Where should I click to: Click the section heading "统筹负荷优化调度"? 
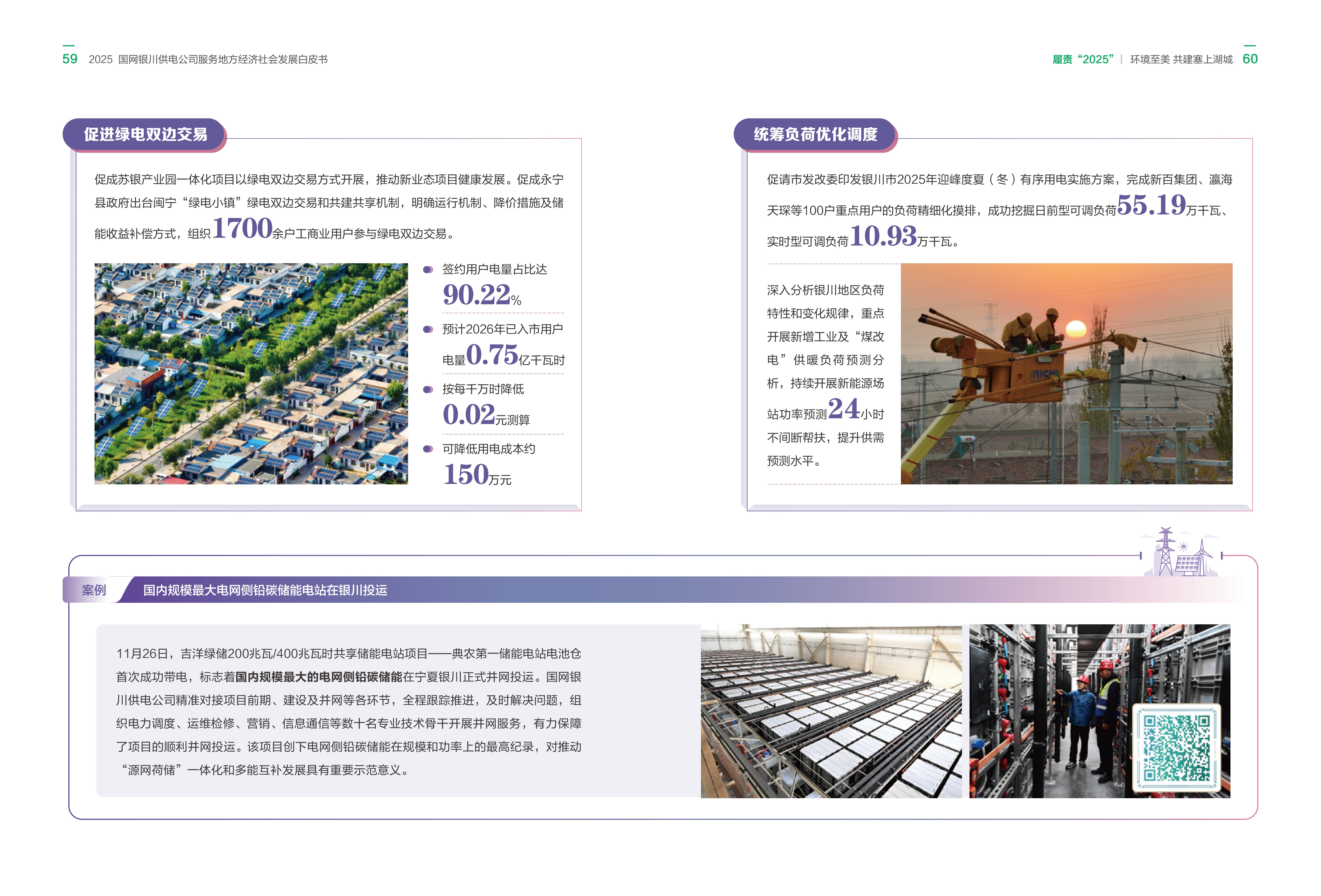816,134
